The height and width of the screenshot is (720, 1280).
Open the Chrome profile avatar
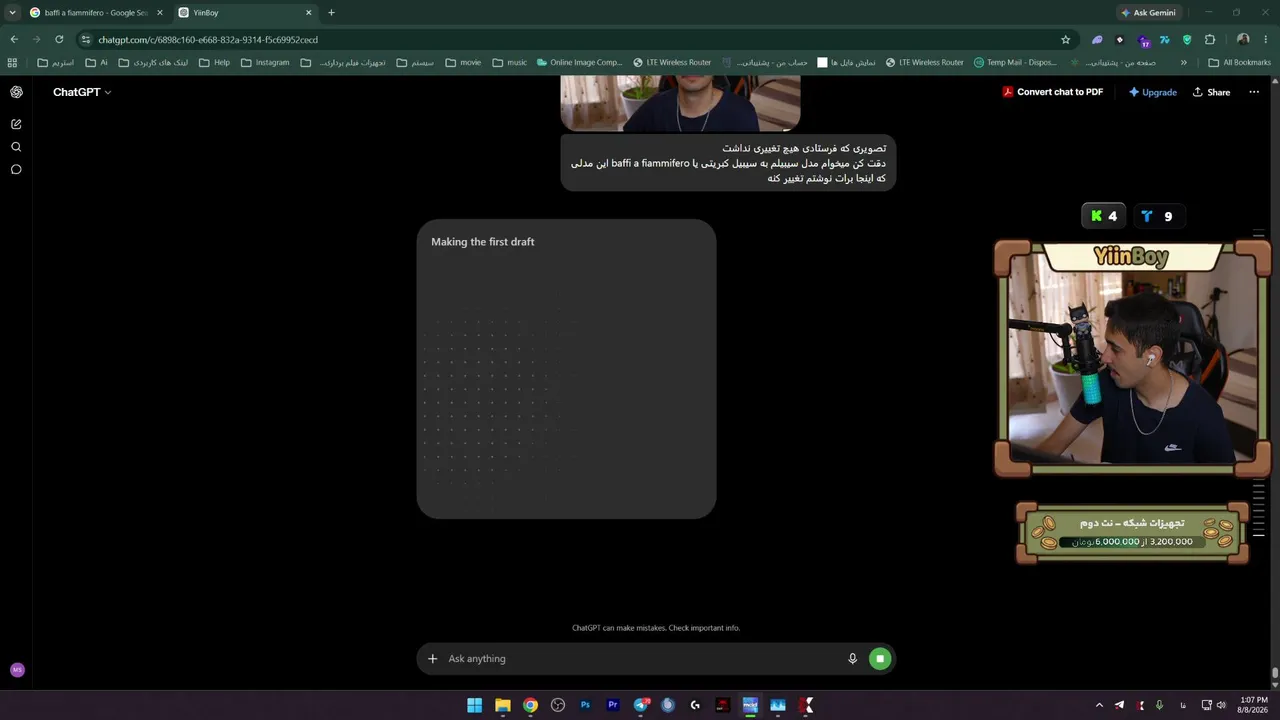click(x=1243, y=40)
